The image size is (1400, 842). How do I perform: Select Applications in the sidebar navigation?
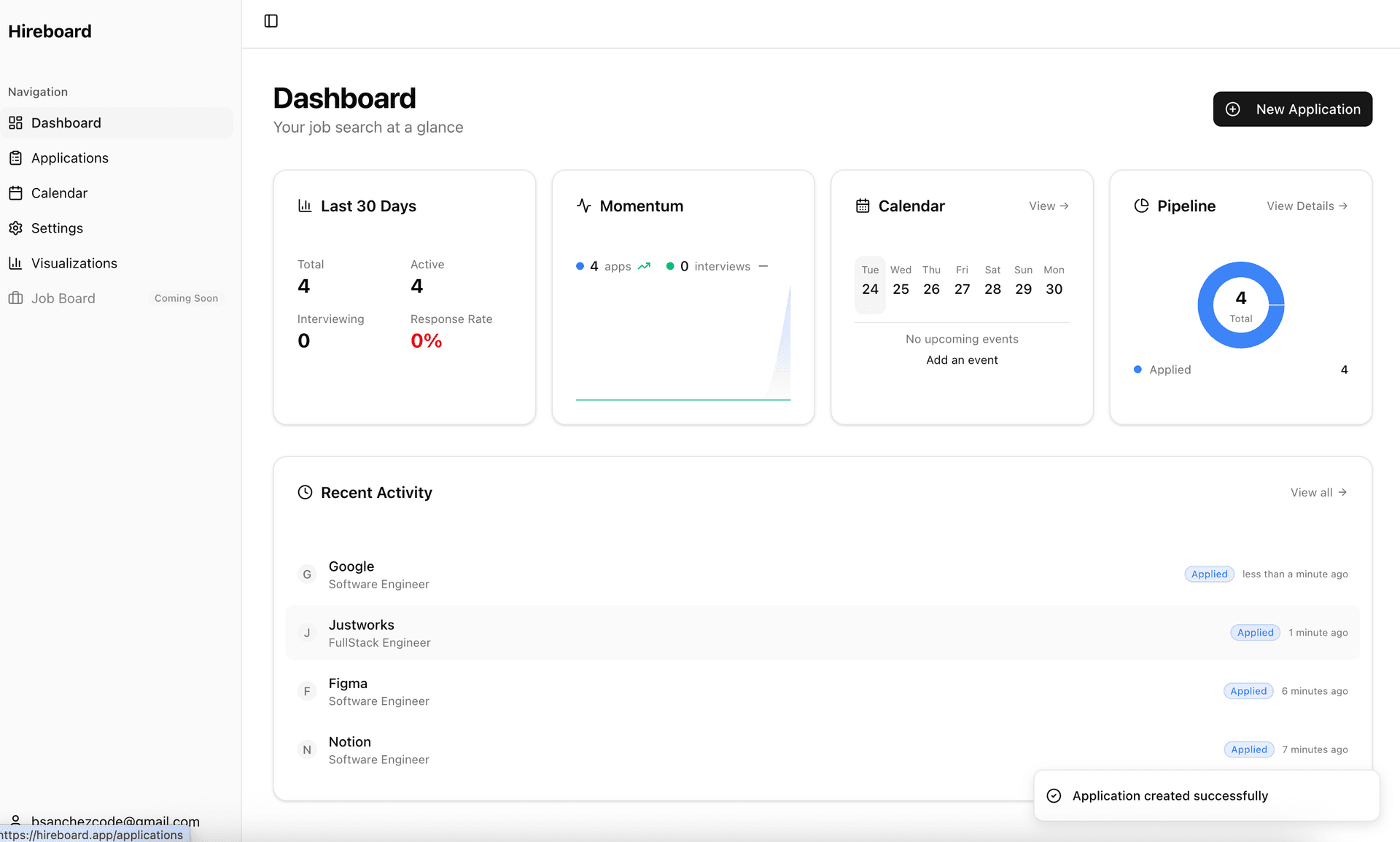[x=69, y=157]
